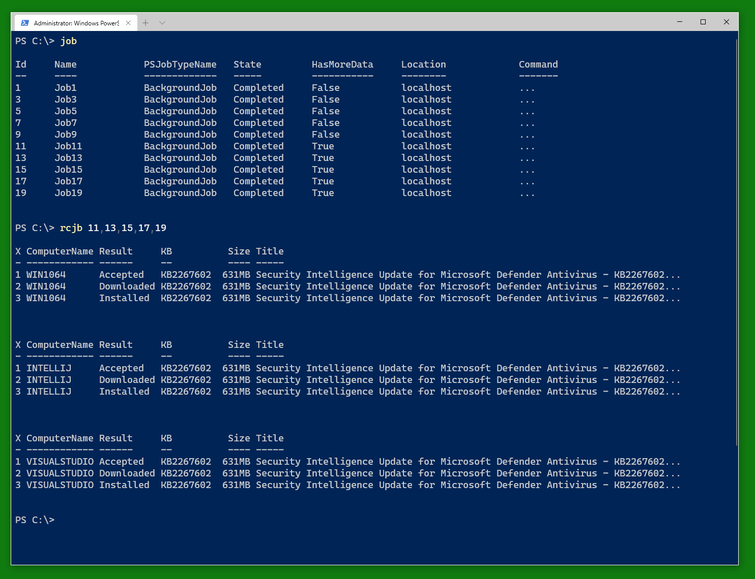The image size is (755, 579).
Task: Minimize the terminal window
Action: [679, 22]
